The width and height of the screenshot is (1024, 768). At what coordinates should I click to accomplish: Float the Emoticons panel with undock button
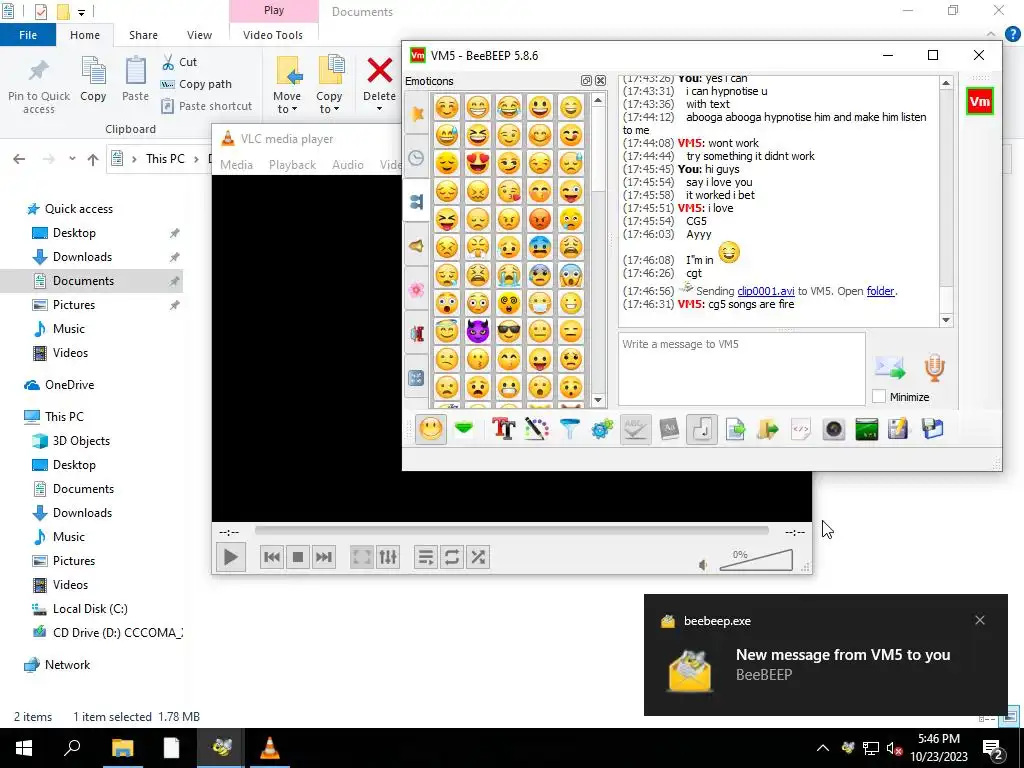[586, 80]
